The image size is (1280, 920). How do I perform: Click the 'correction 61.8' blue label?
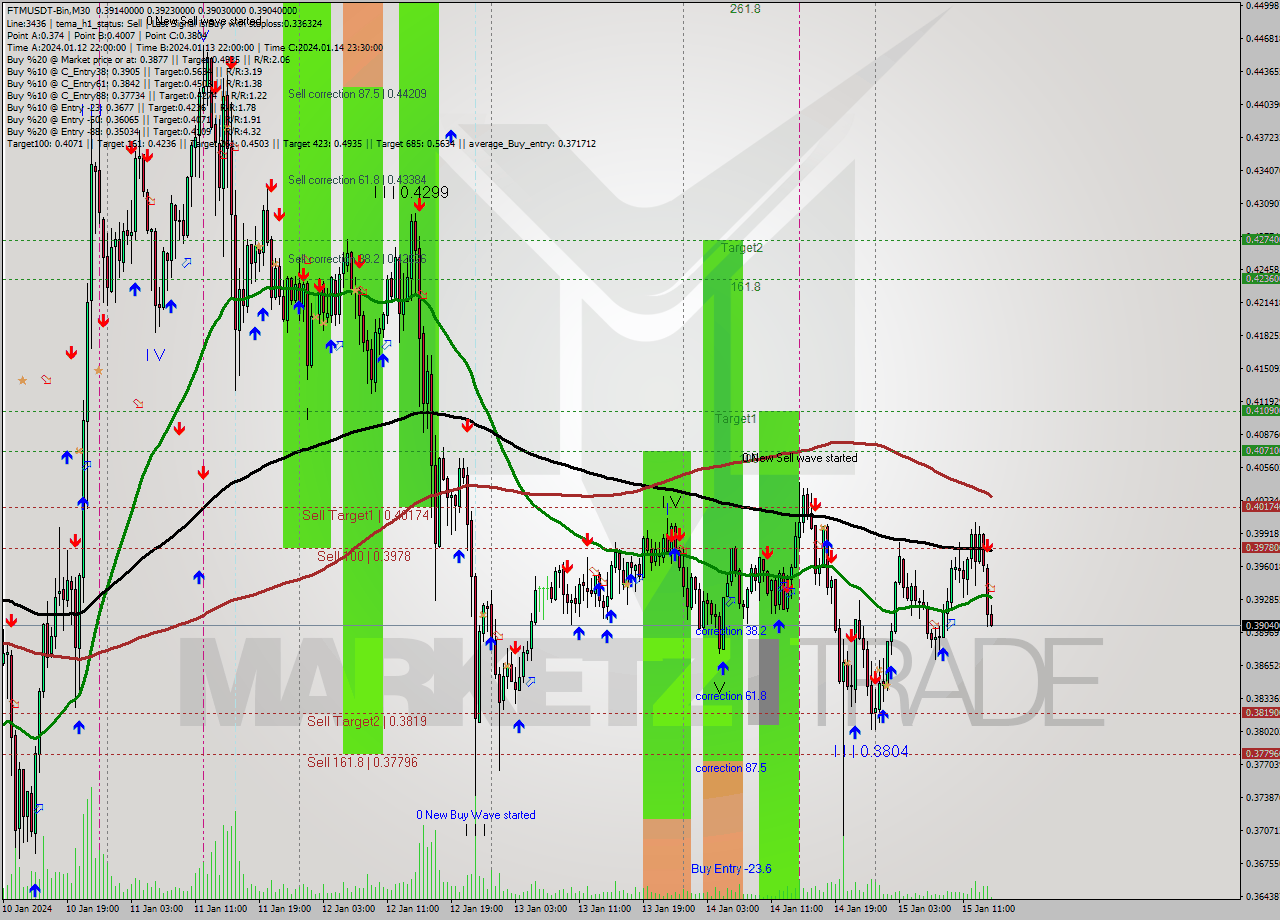[x=731, y=696]
